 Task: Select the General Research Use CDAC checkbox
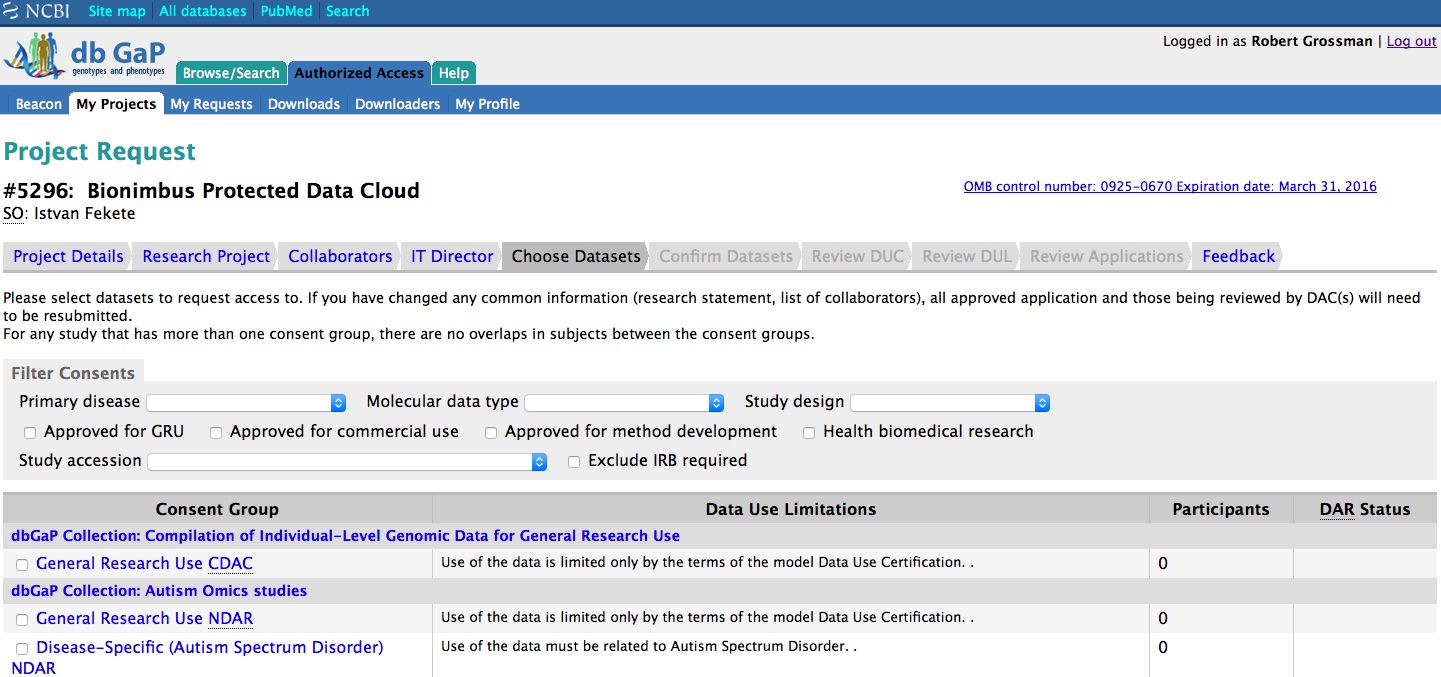coord(22,565)
